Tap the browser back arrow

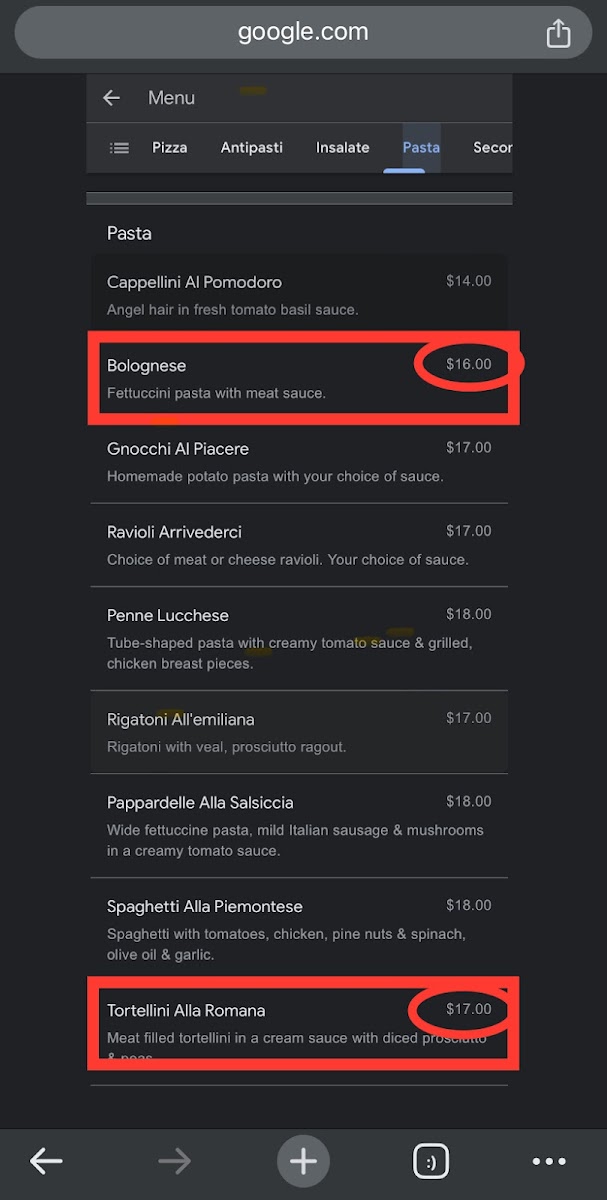(x=46, y=1161)
